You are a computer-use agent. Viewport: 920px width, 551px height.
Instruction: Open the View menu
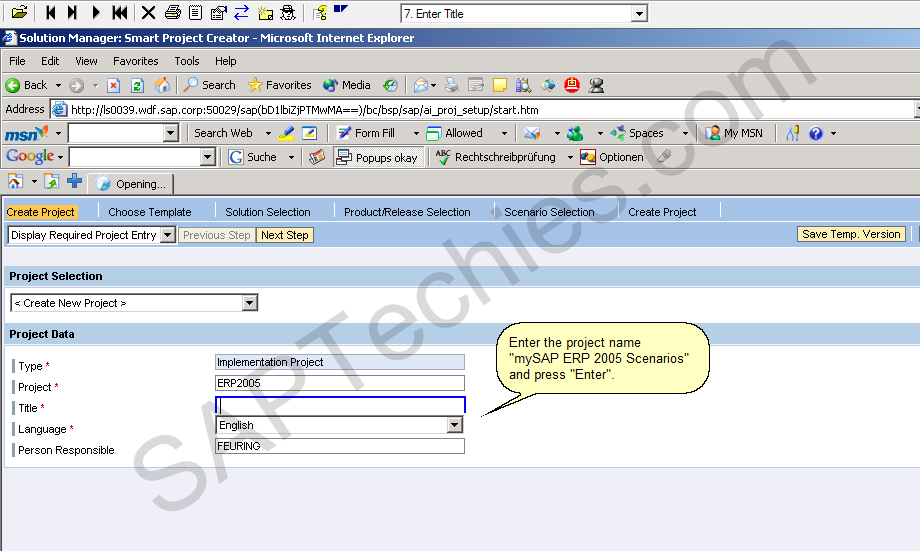(x=86, y=61)
